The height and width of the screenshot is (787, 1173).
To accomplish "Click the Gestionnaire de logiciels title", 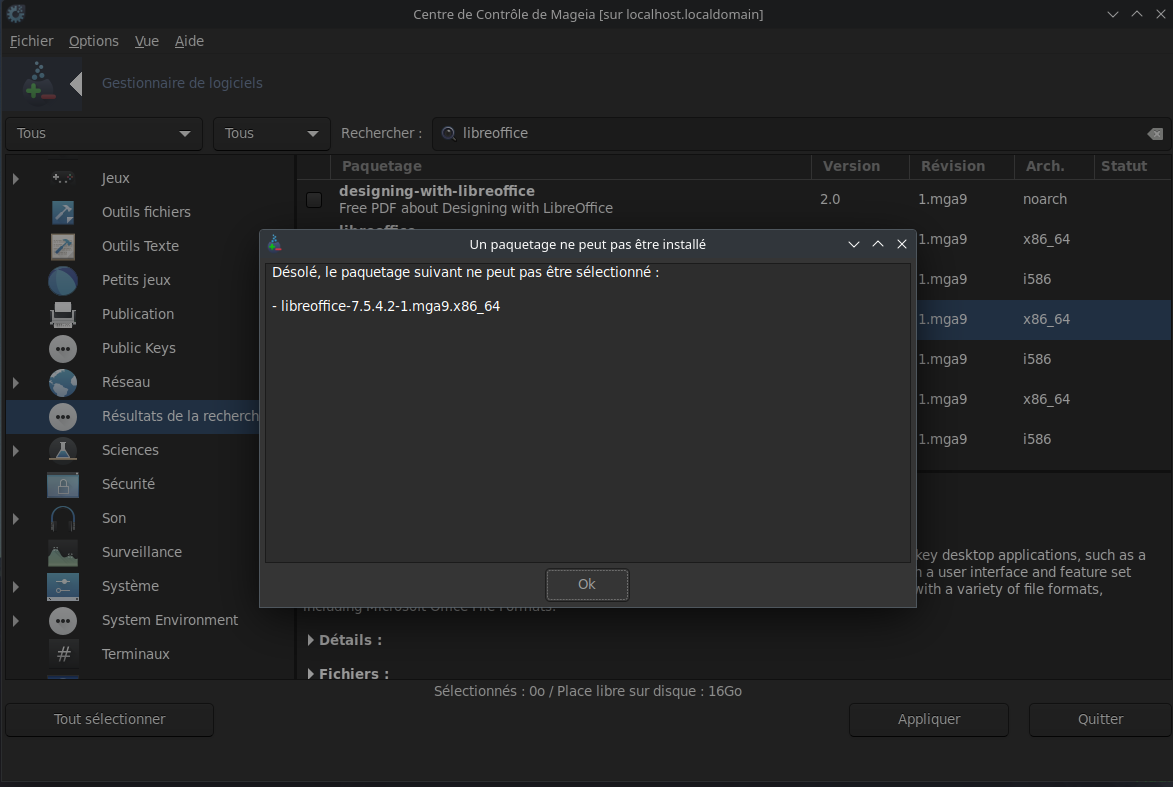I will tap(182, 83).
